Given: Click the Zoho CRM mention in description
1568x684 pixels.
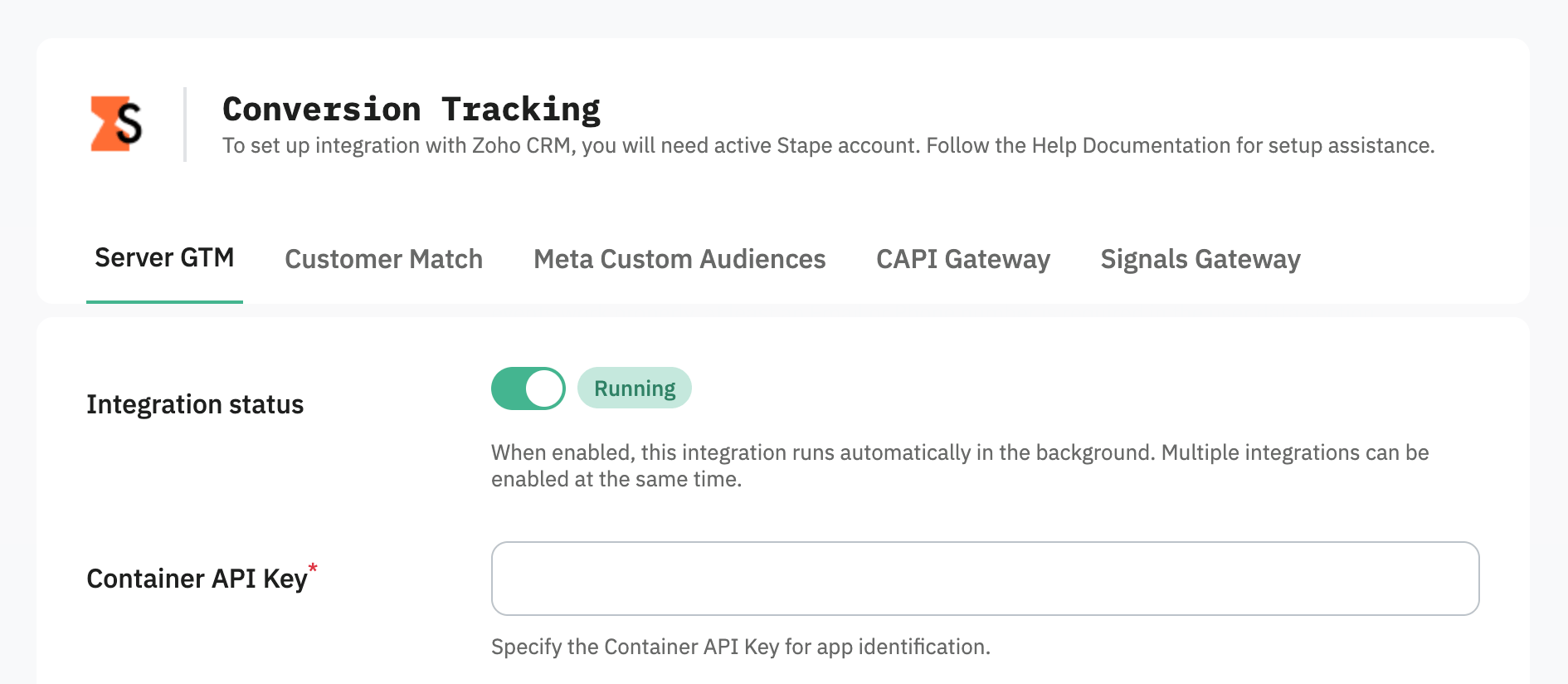Looking at the screenshot, I should pos(521,145).
